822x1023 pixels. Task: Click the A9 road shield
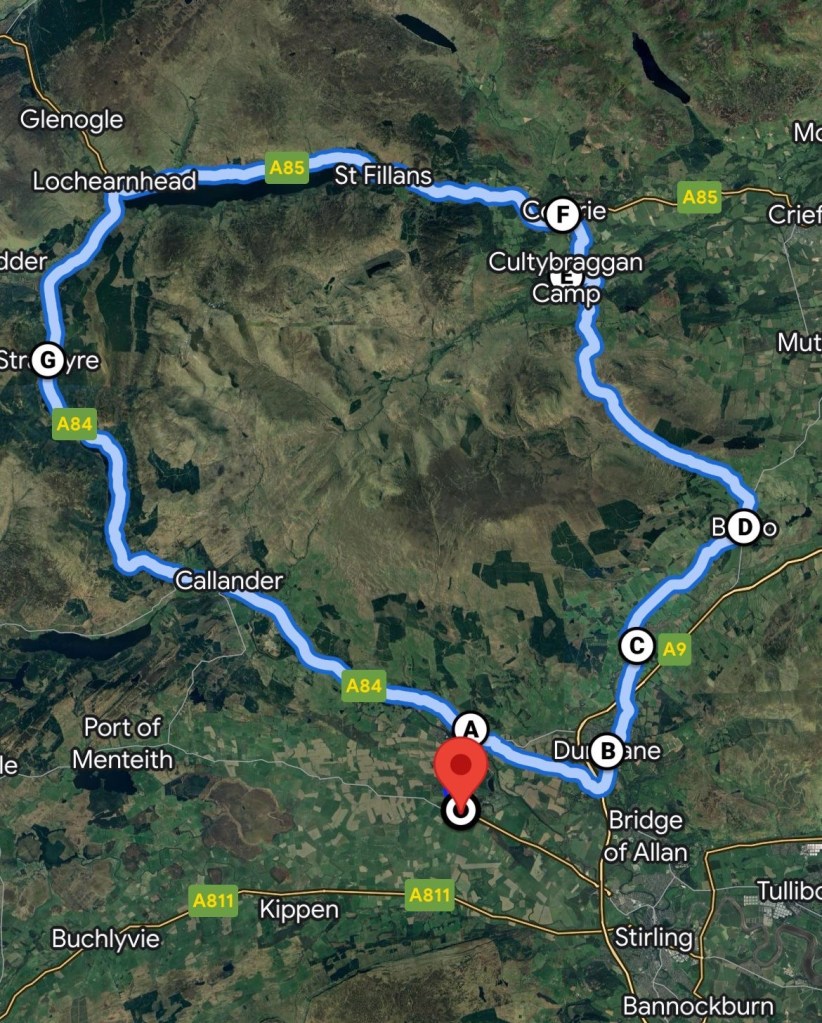[675, 649]
